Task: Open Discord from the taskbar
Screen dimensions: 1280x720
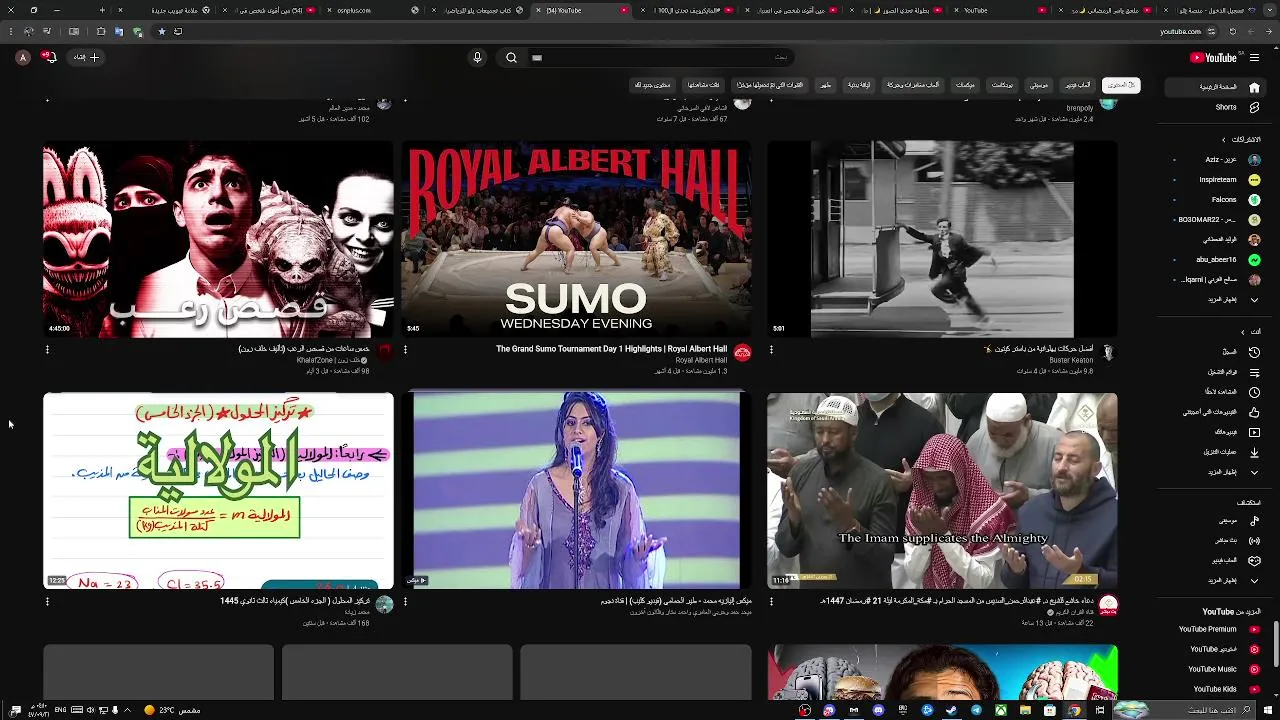Action: (x=878, y=710)
